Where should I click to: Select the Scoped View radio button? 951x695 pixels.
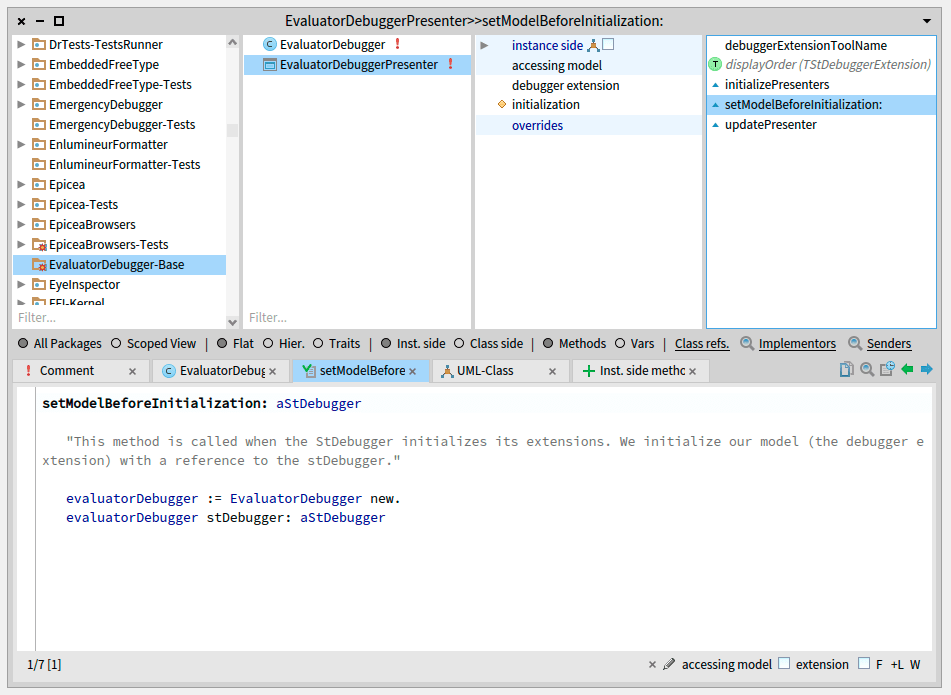coord(116,343)
